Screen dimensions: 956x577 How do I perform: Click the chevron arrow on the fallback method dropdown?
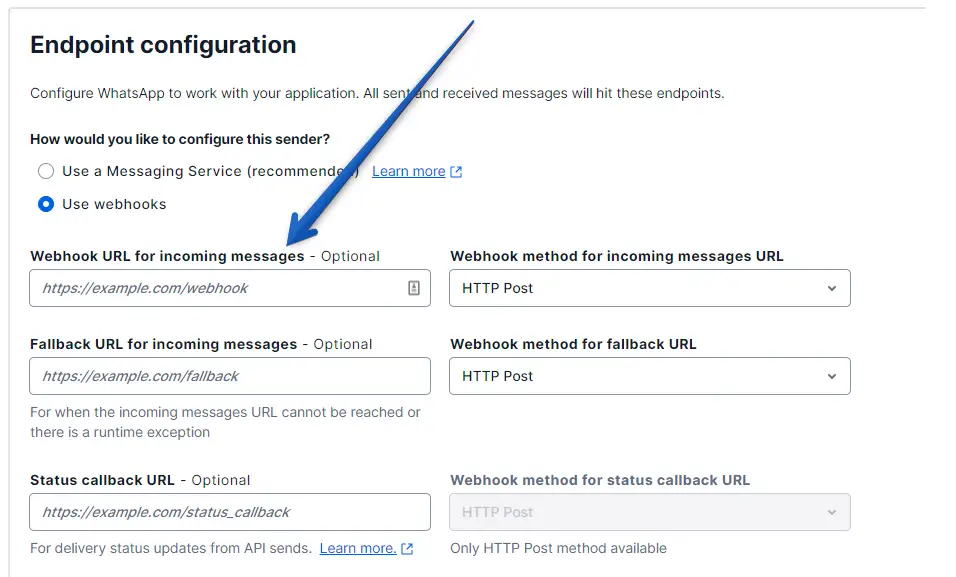tap(832, 376)
